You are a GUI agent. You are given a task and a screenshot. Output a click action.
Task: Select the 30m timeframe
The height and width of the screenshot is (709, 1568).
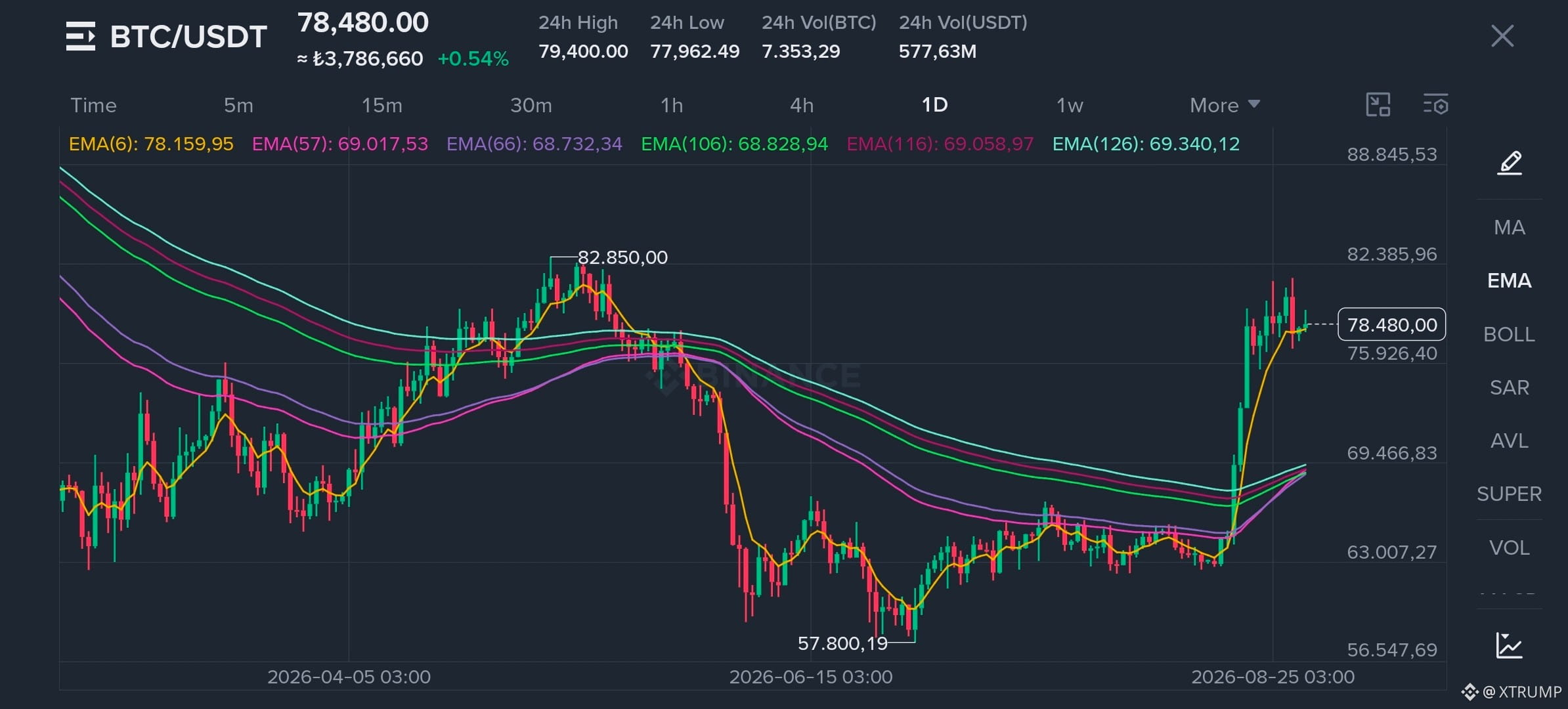(x=531, y=105)
